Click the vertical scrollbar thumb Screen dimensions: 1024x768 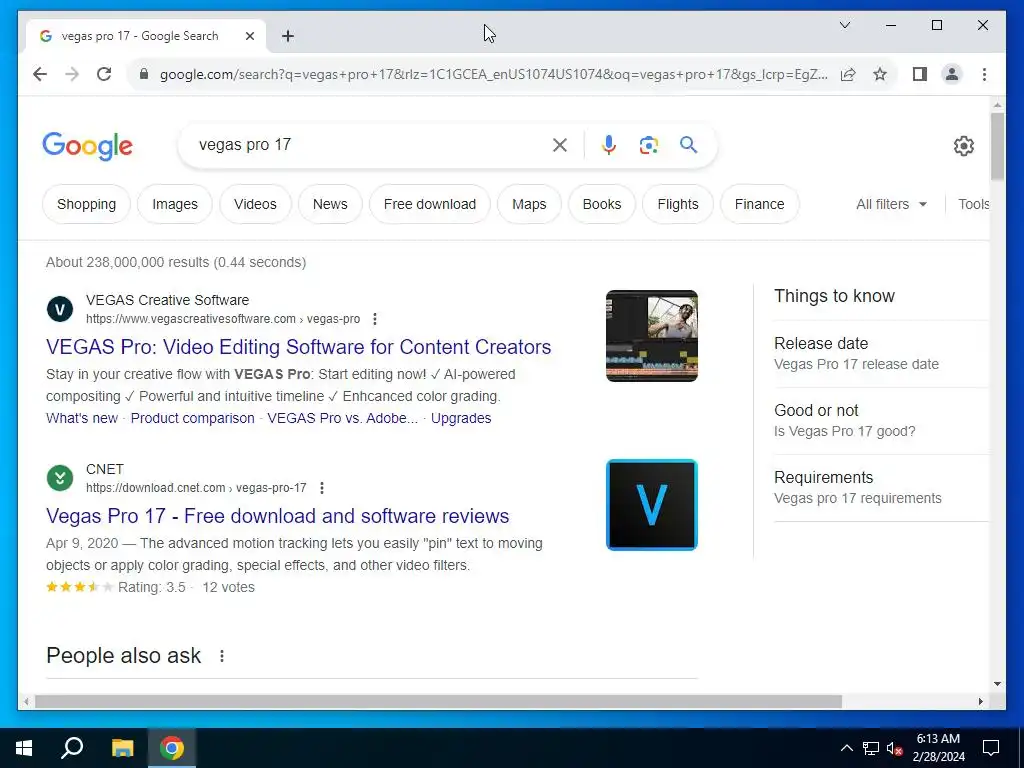tap(997, 146)
